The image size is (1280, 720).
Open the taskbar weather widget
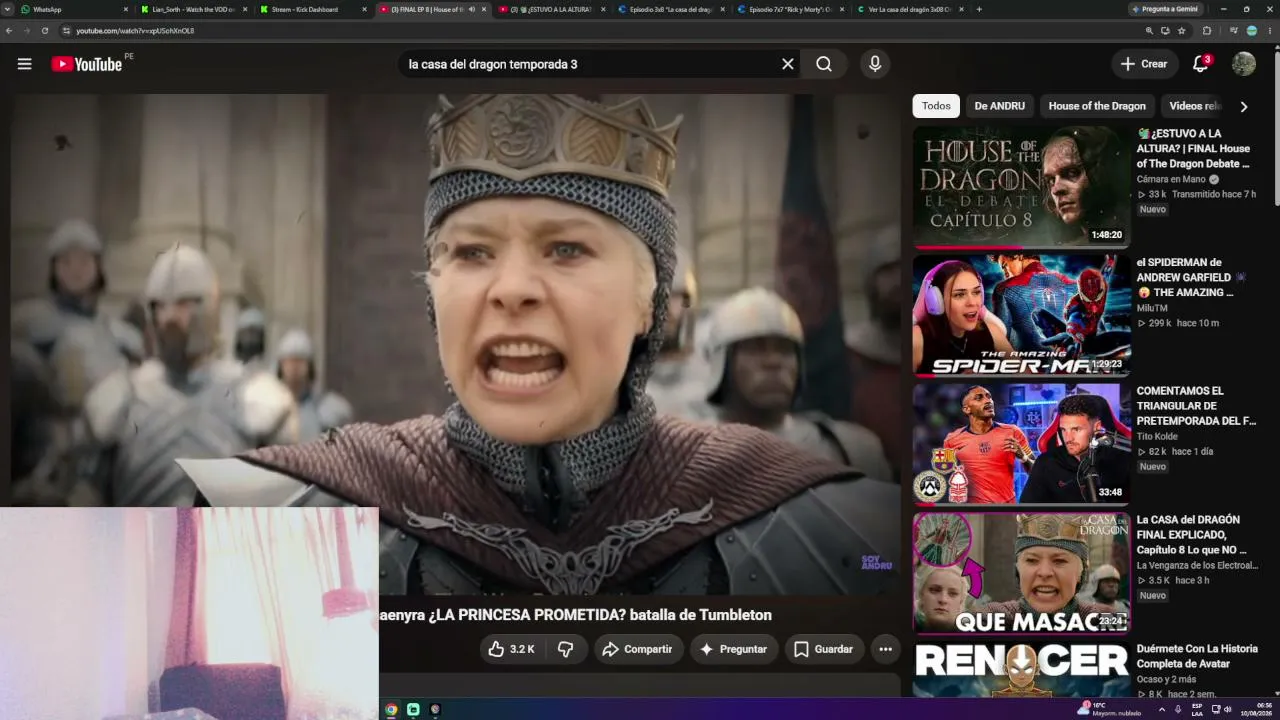click(x=1109, y=709)
